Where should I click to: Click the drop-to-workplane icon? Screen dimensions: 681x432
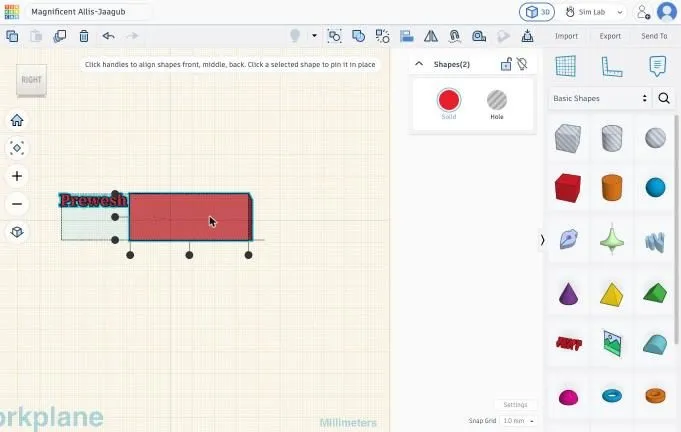527,36
